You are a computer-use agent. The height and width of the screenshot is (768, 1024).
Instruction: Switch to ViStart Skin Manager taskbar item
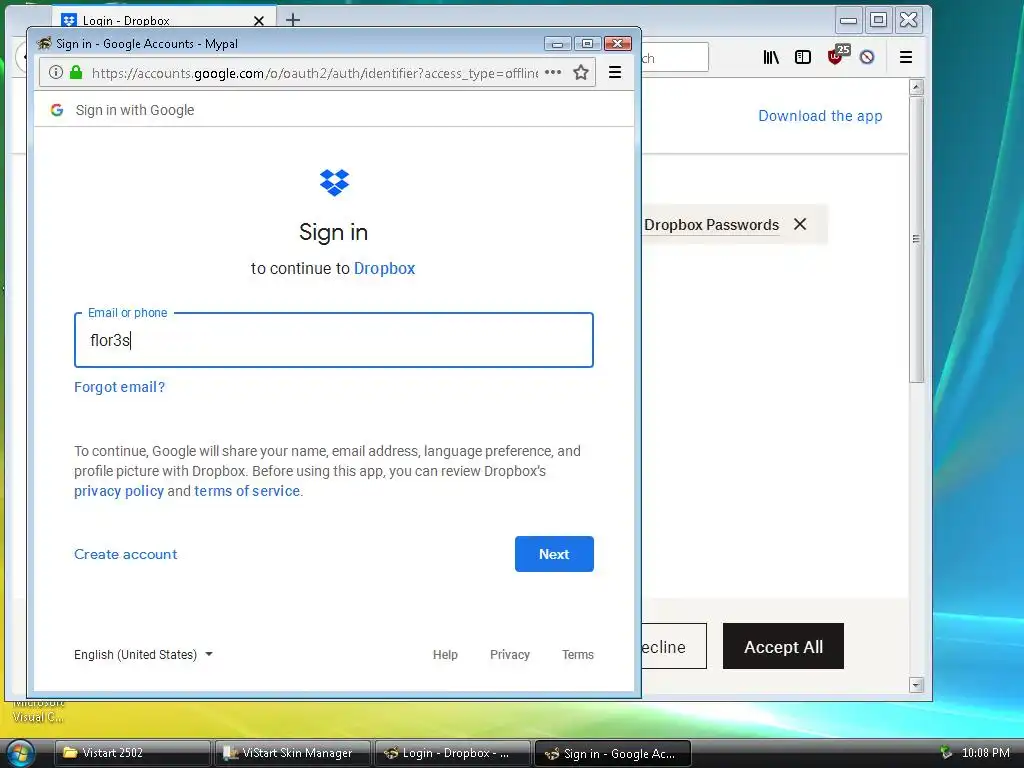point(293,753)
